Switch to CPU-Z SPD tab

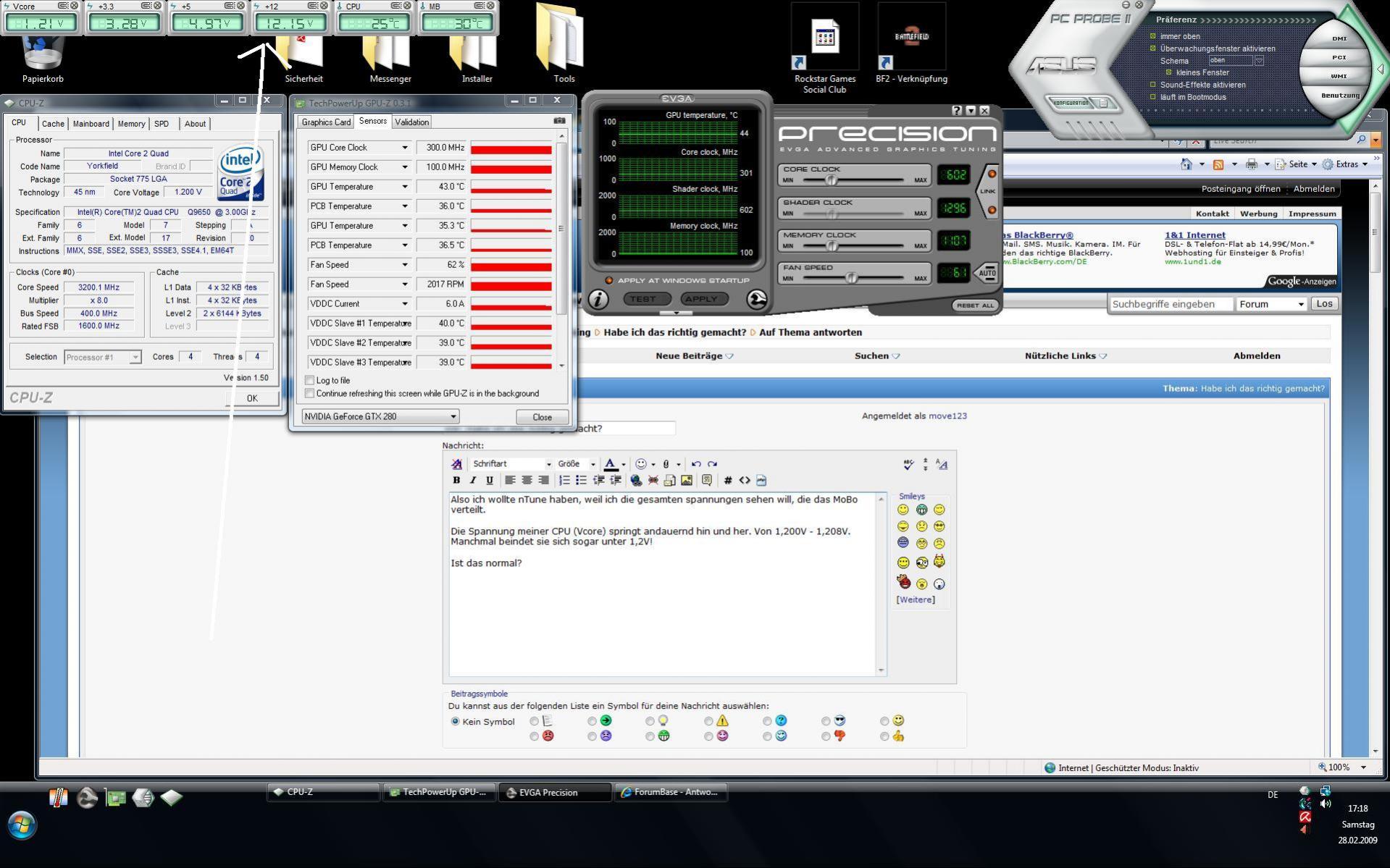[x=162, y=124]
